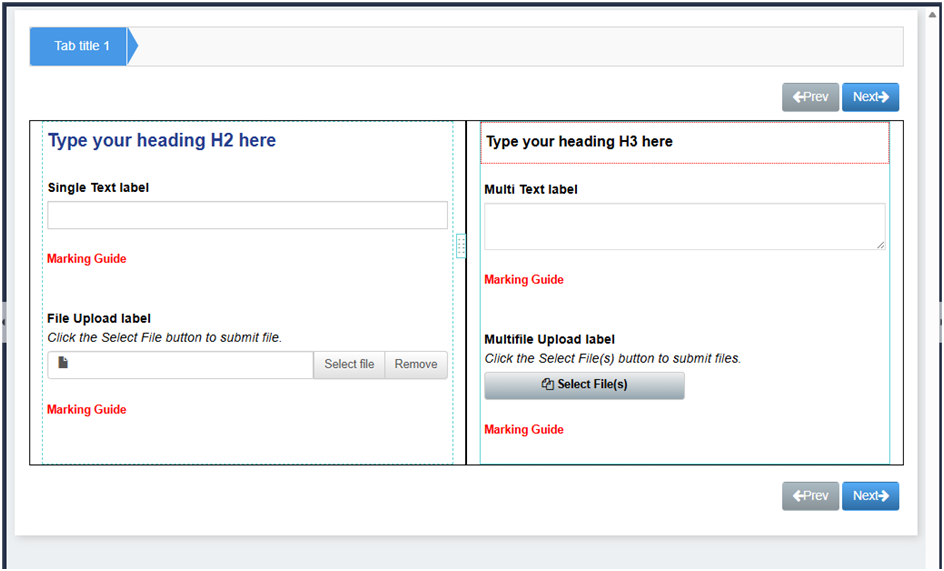Select the H2 heading text
The width and height of the screenshot is (944, 571).
(162, 141)
